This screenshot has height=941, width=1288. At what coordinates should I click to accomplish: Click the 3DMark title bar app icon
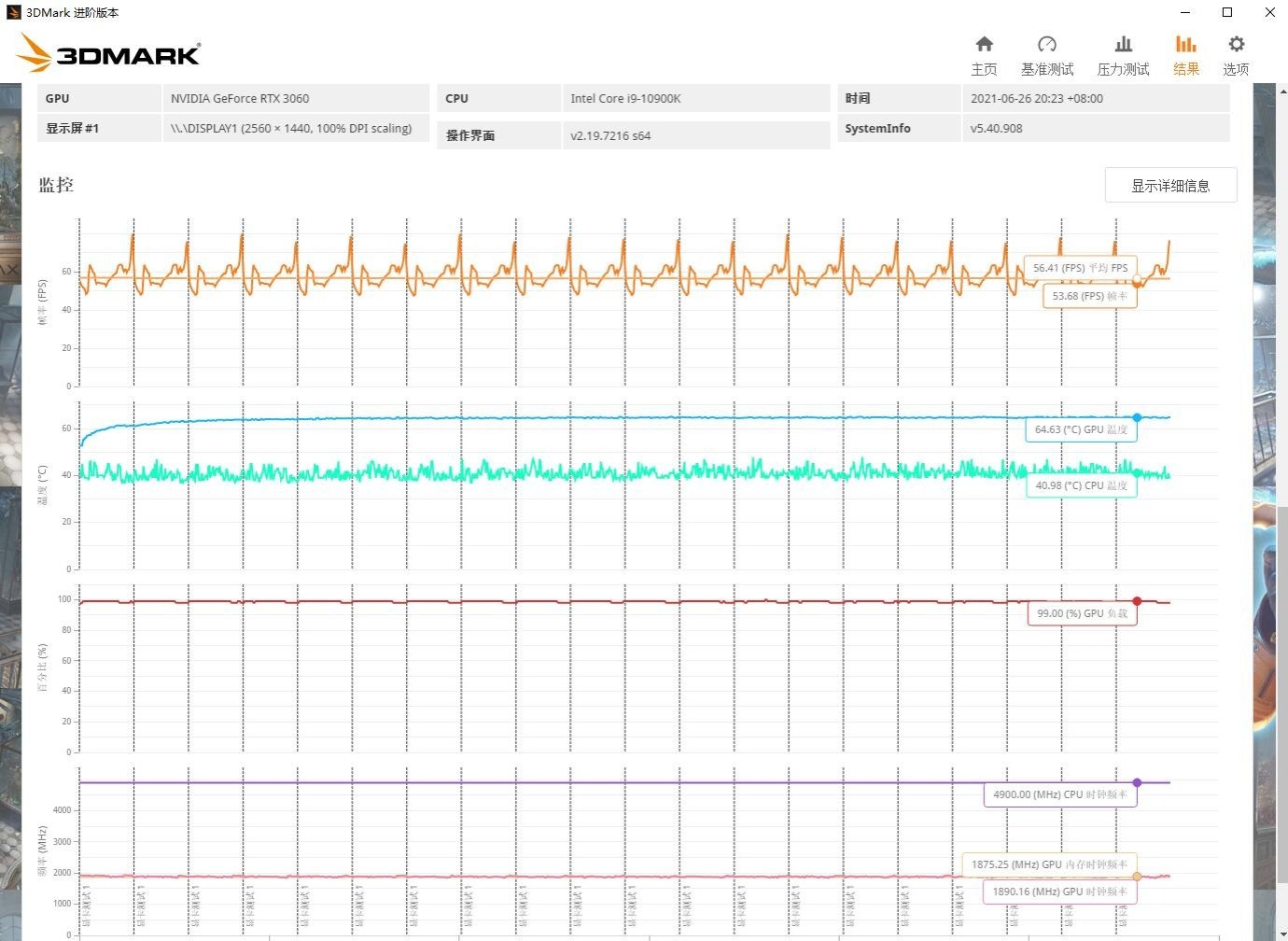(x=13, y=12)
